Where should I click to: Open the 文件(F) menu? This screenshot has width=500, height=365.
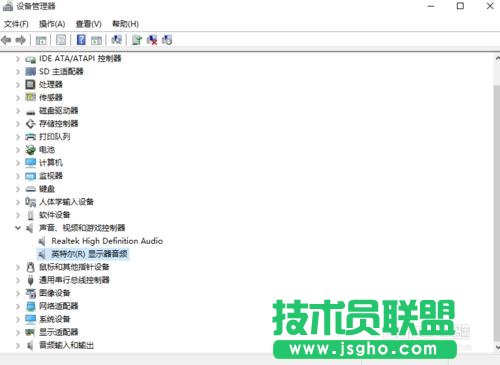pos(16,24)
